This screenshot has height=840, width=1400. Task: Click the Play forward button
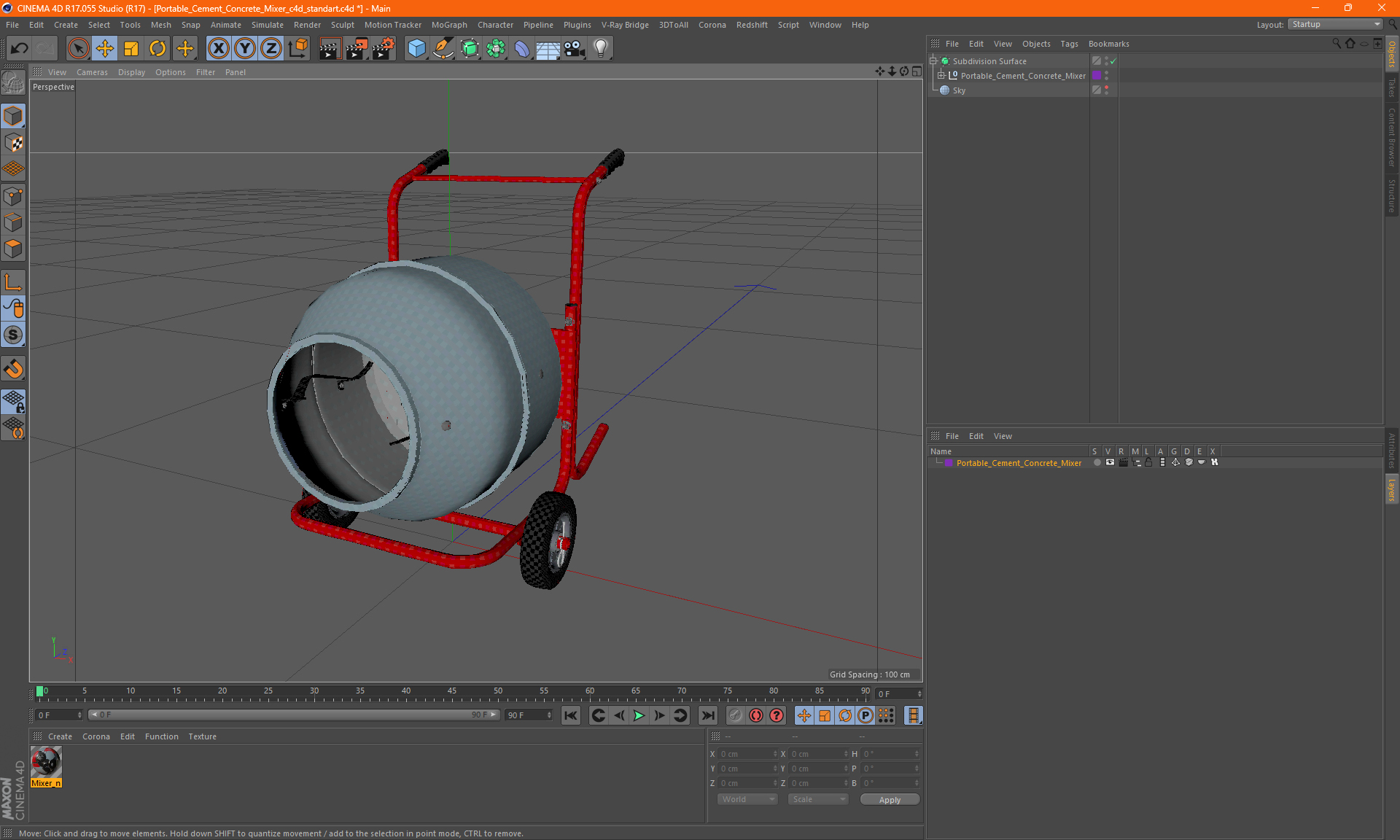pos(639,715)
